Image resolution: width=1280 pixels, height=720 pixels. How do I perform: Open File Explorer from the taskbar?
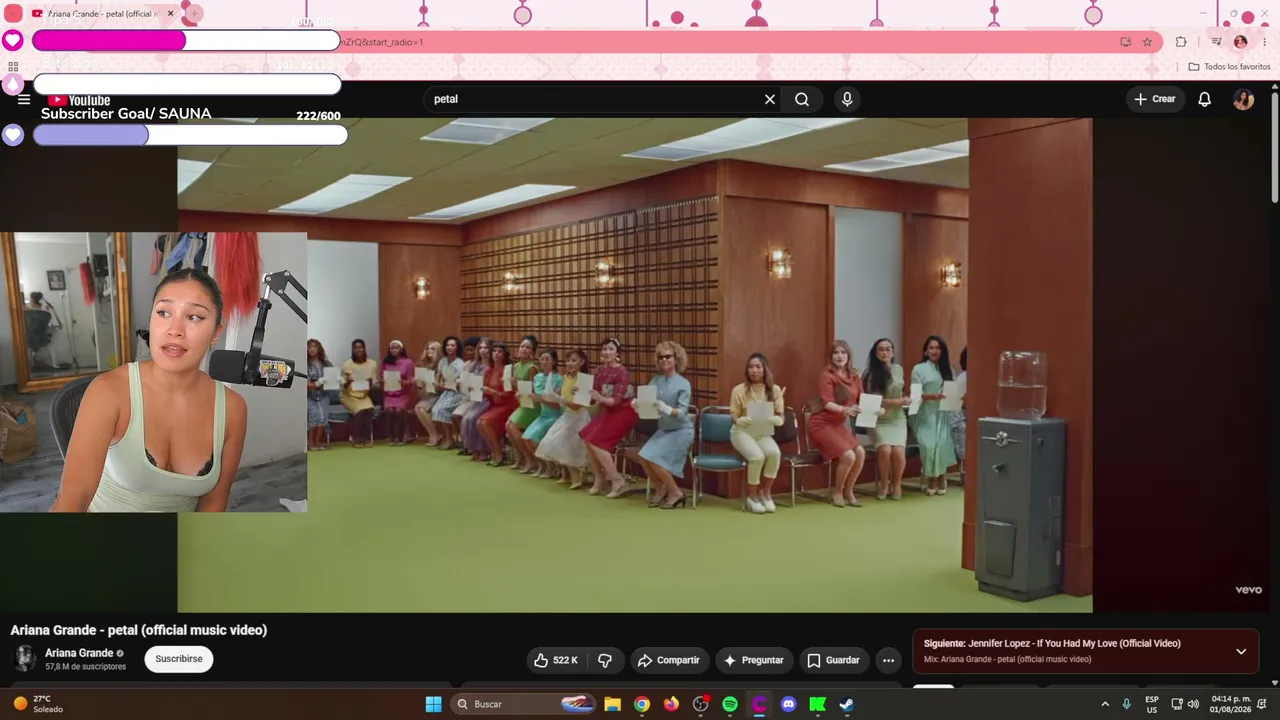tap(612, 704)
